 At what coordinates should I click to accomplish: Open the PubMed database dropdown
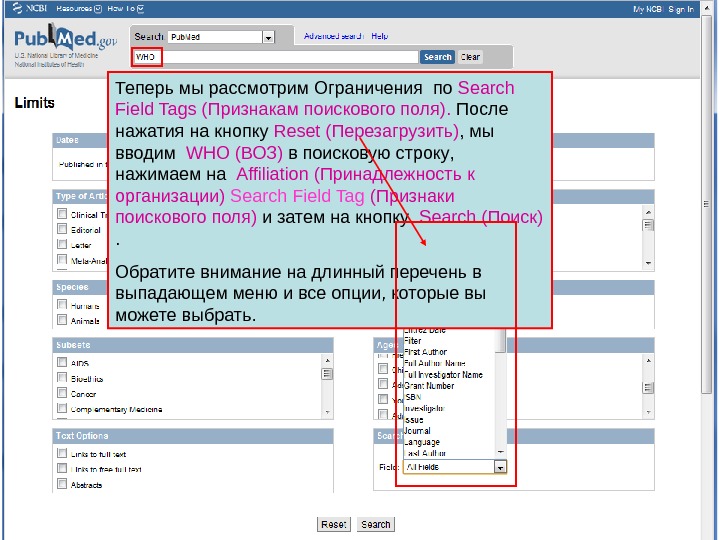coord(268,37)
